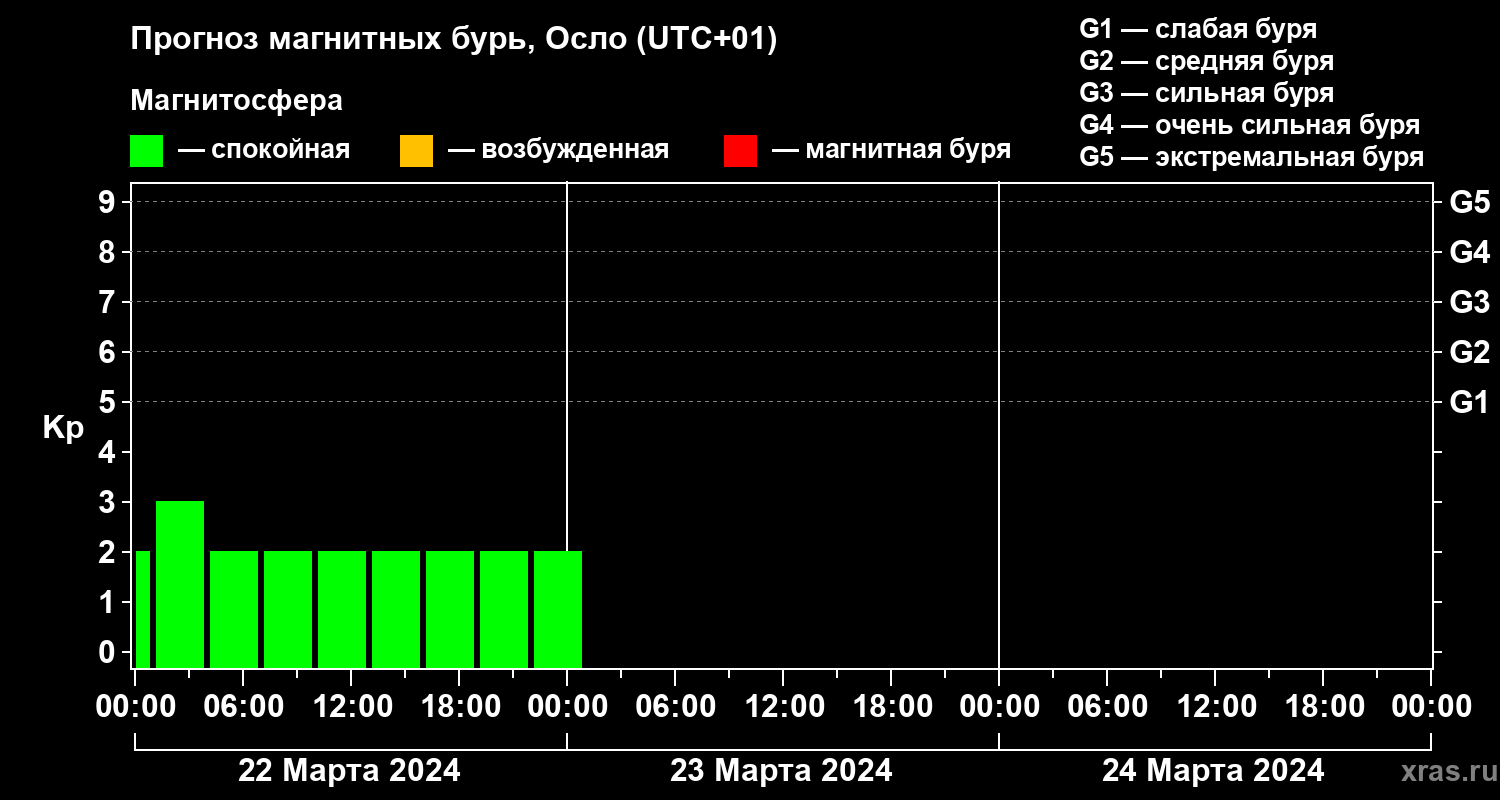Click the '— магнитная буря' legend label

(x=892, y=151)
